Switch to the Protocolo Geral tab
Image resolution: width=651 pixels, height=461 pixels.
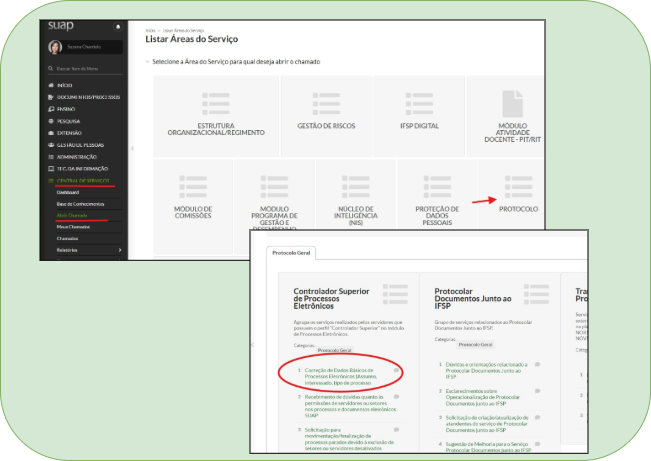click(x=291, y=253)
